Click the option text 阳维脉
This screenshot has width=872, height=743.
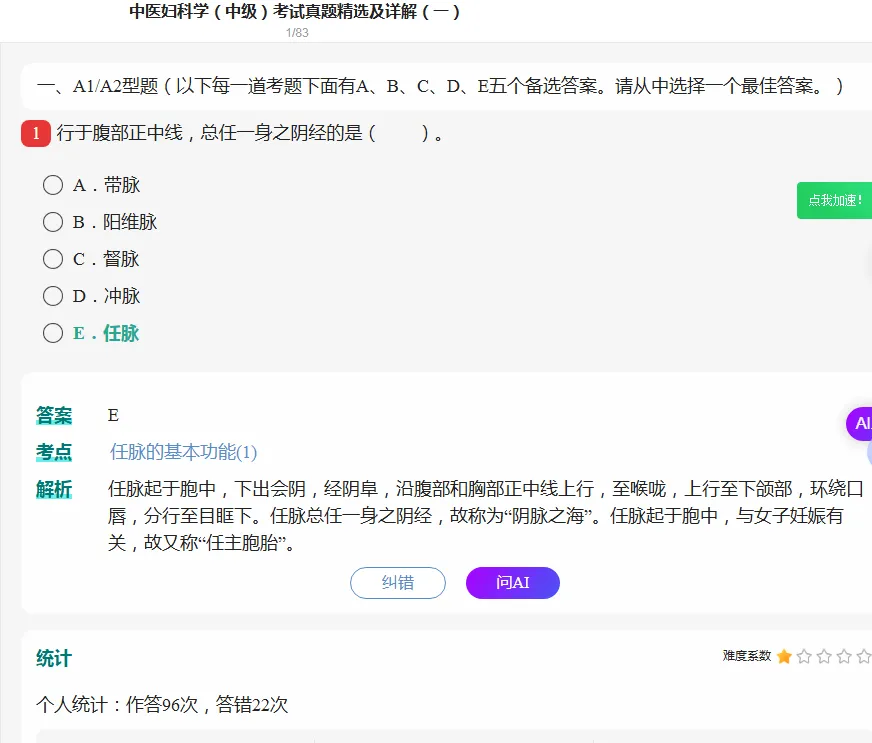[130, 222]
